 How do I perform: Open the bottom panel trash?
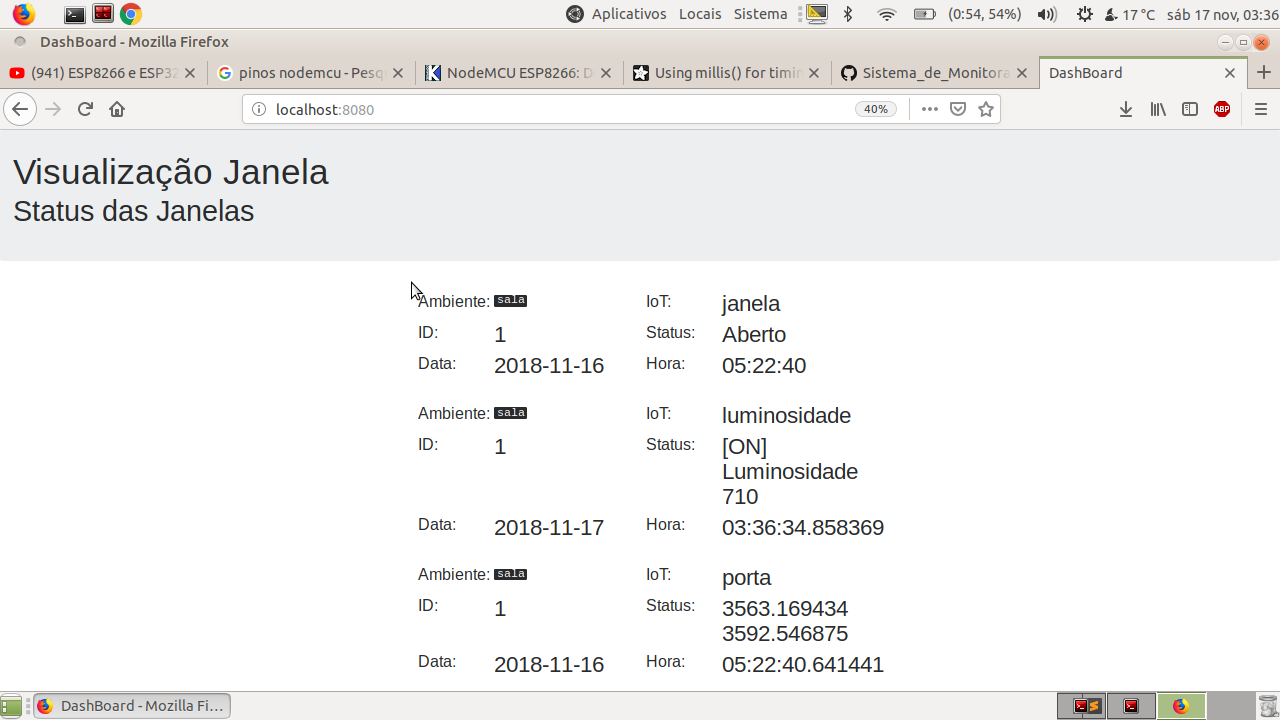(x=1268, y=705)
